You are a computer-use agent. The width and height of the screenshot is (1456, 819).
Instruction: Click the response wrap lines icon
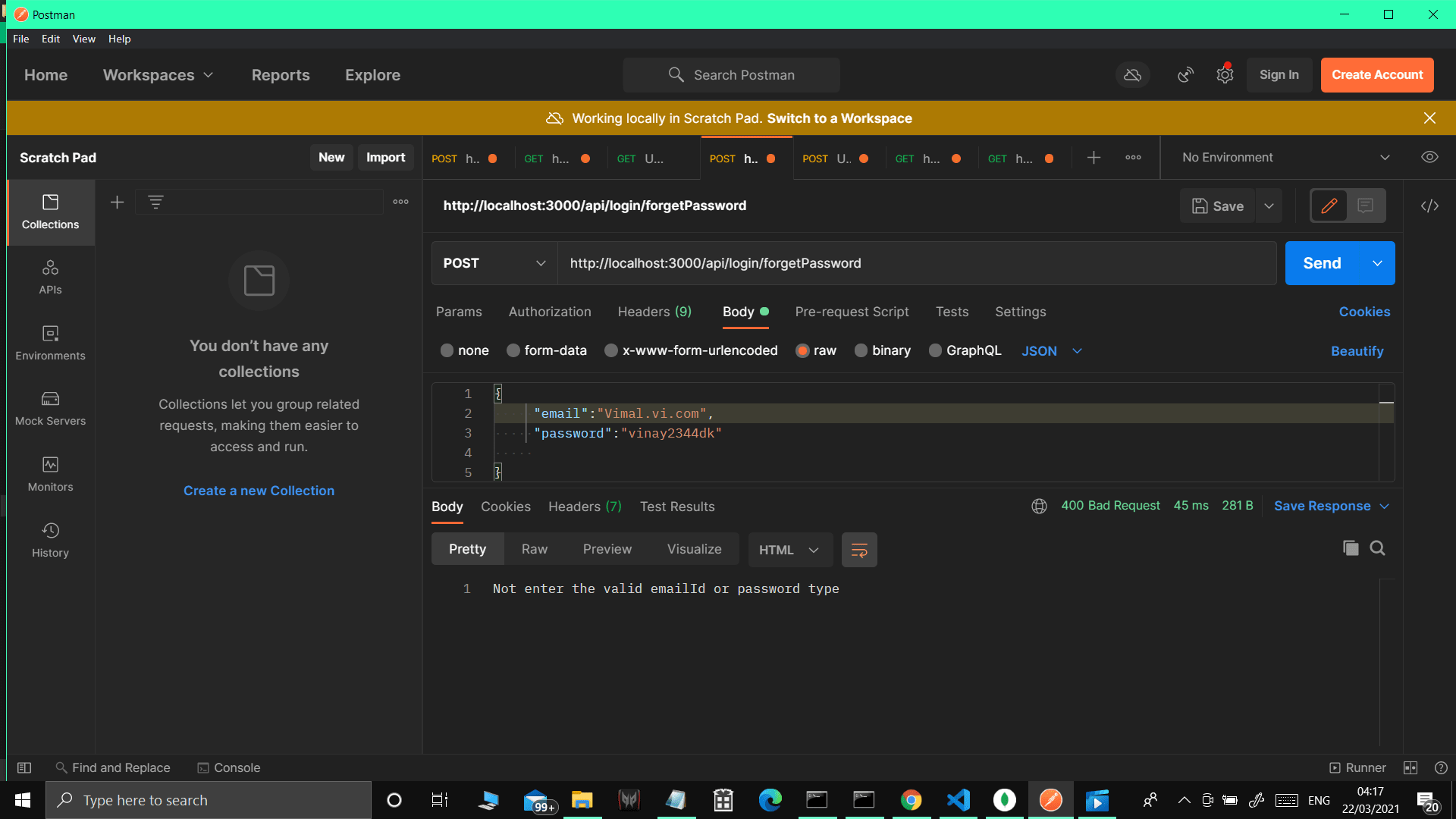[x=859, y=550]
